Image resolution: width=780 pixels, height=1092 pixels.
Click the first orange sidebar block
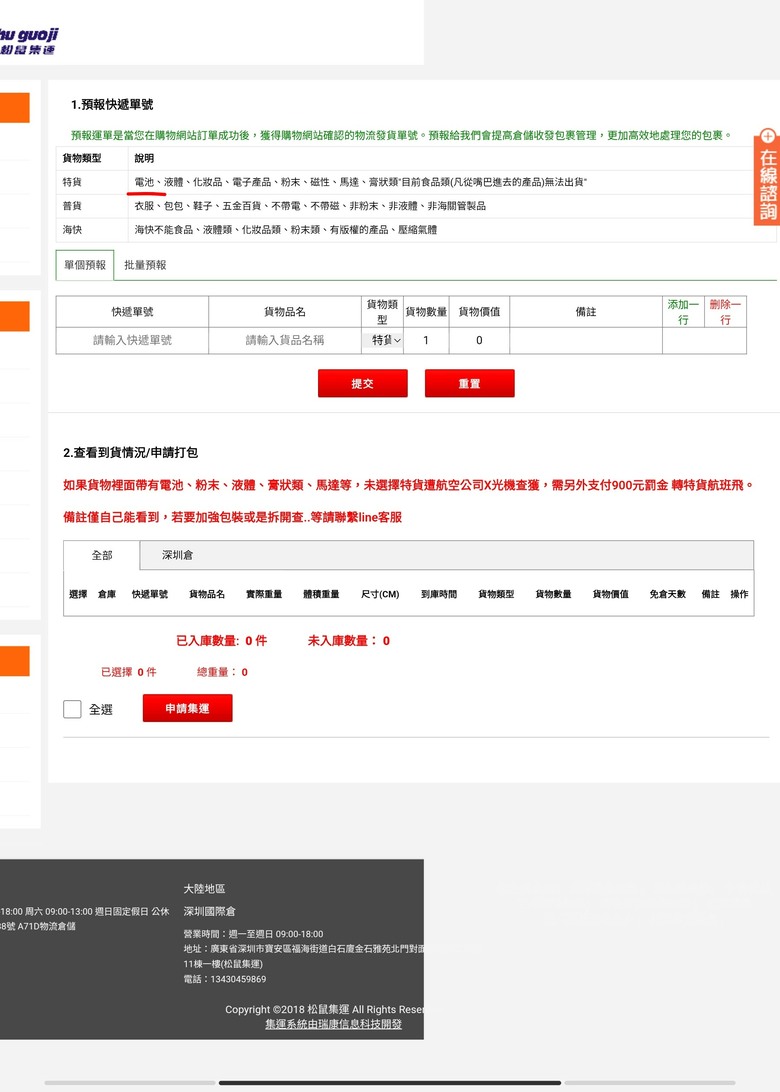(x=15, y=108)
